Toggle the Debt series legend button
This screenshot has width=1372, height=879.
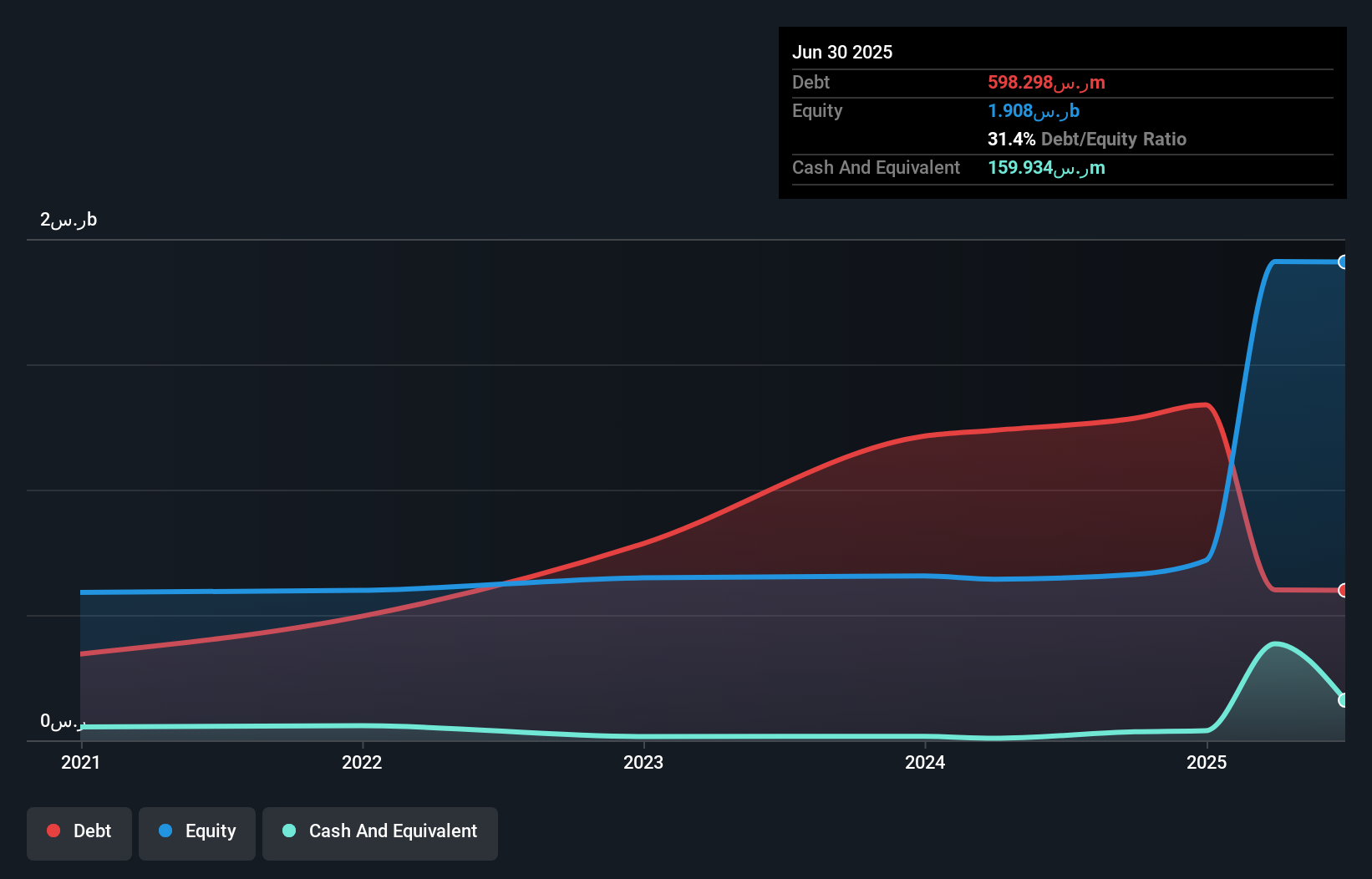[x=79, y=833]
